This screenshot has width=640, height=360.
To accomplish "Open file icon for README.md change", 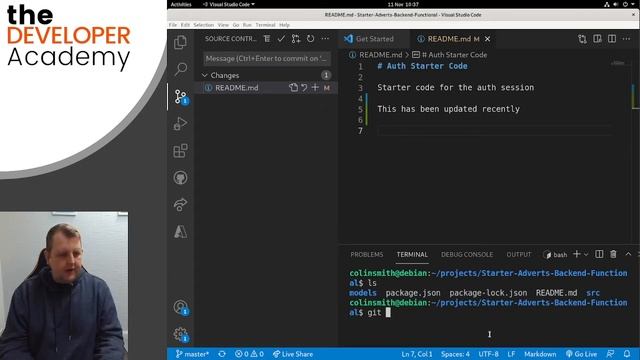I will (293, 87).
